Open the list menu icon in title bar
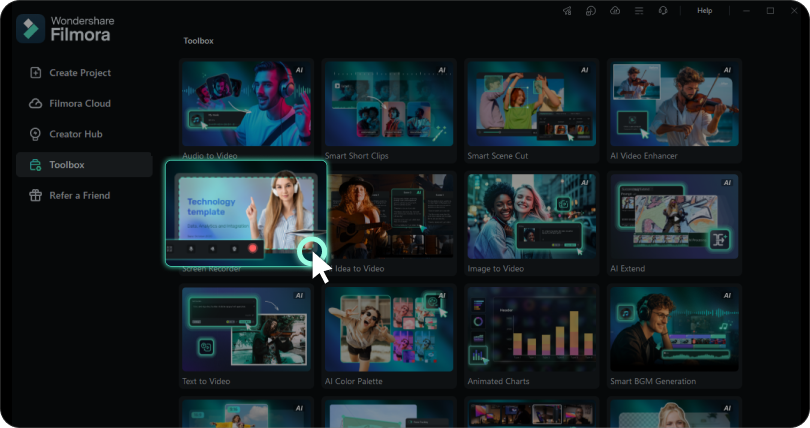Screen dimensions: 810x428 click(x=639, y=11)
